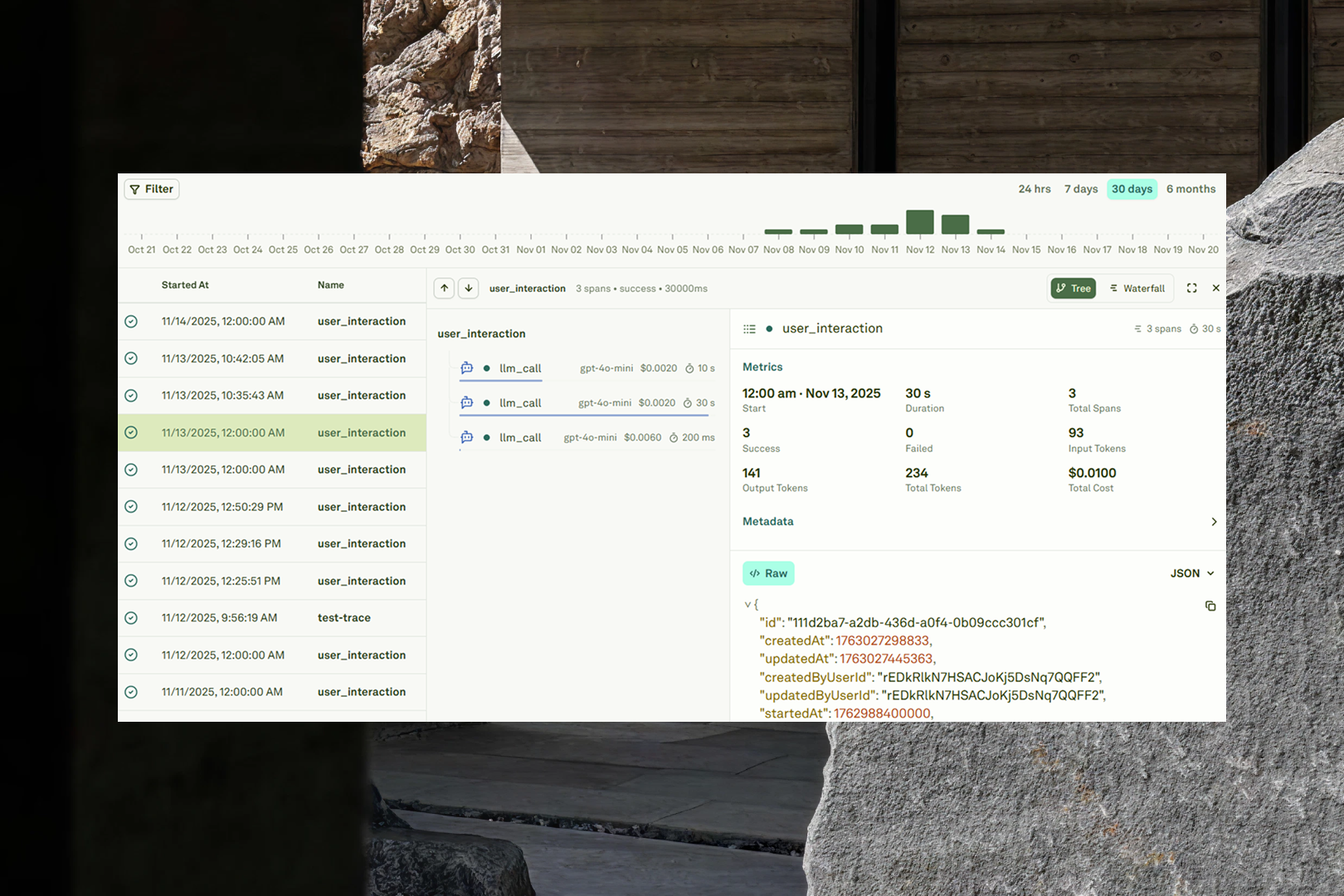Switch to Waterfall view
The width and height of the screenshot is (1344, 896).
[x=1137, y=288]
